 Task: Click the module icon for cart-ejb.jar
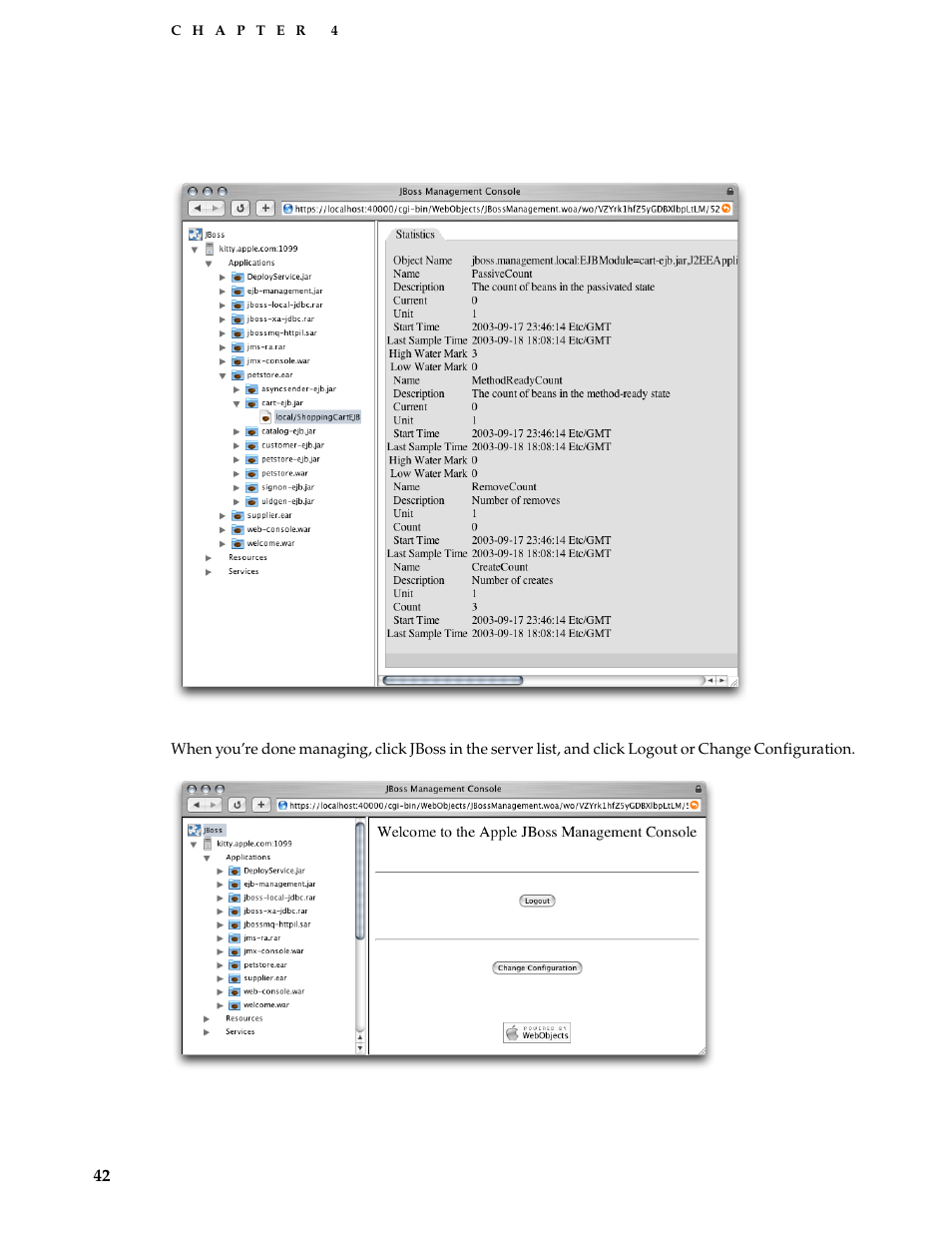click(251, 403)
